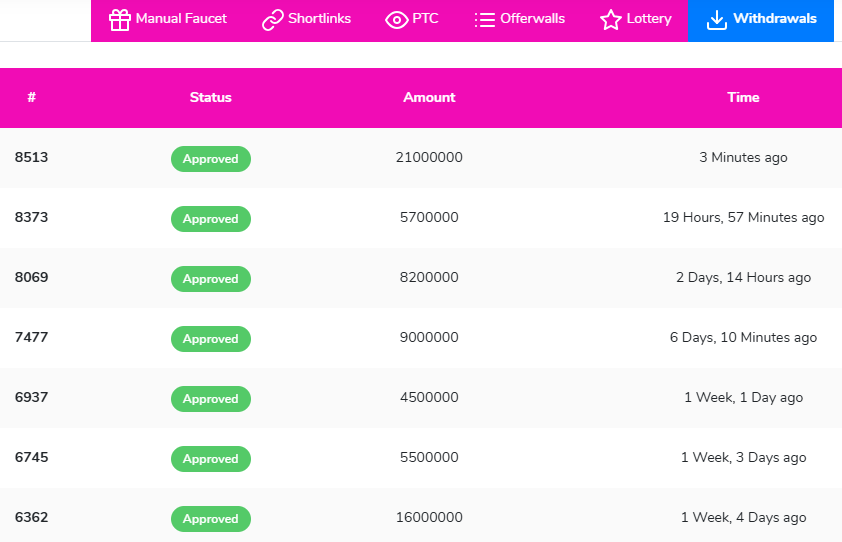
Task: Select withdrawal ID 6745
Action: point(31,458)
